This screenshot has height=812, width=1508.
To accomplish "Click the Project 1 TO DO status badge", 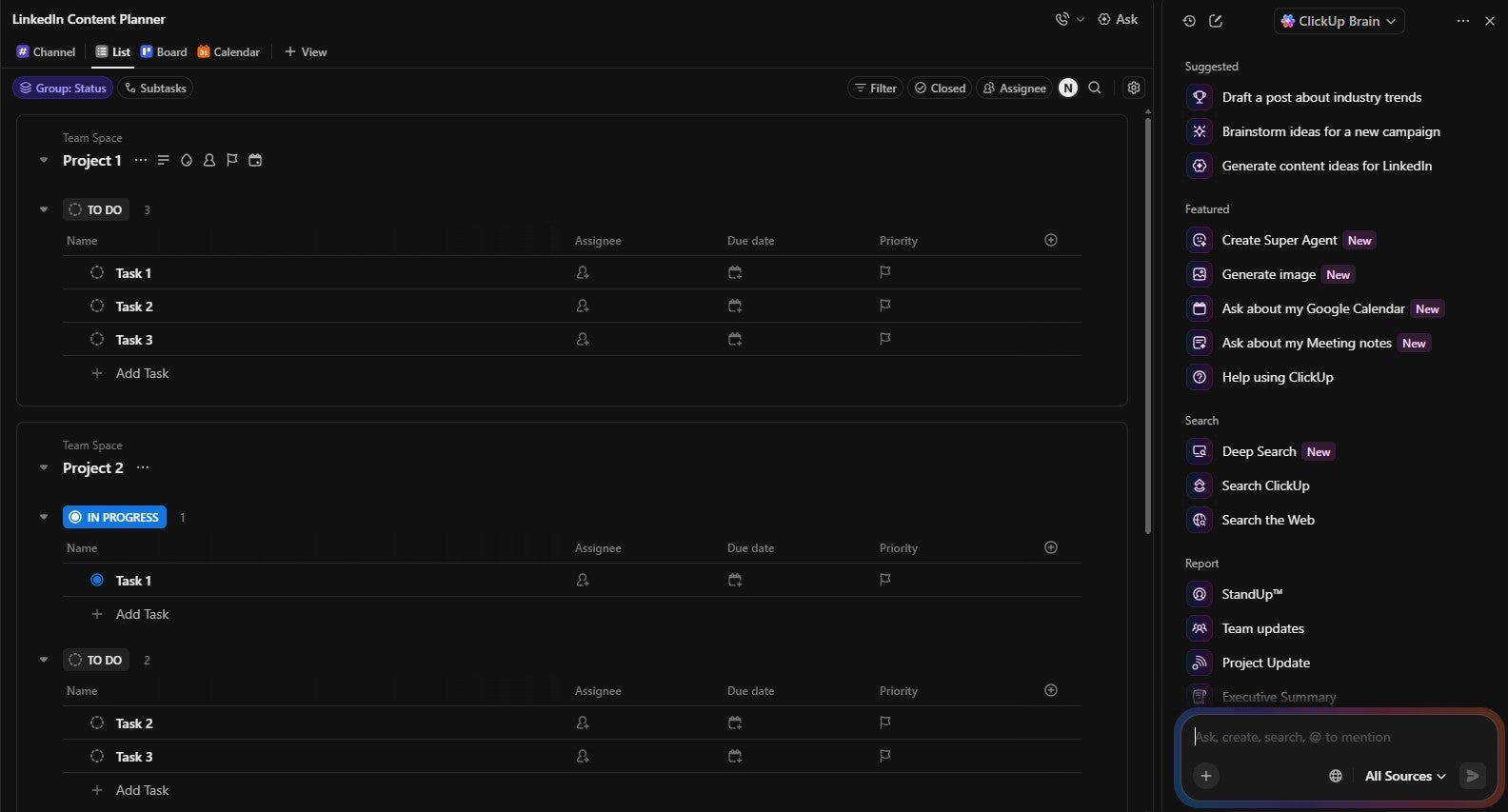I will [x=95, y=209].
